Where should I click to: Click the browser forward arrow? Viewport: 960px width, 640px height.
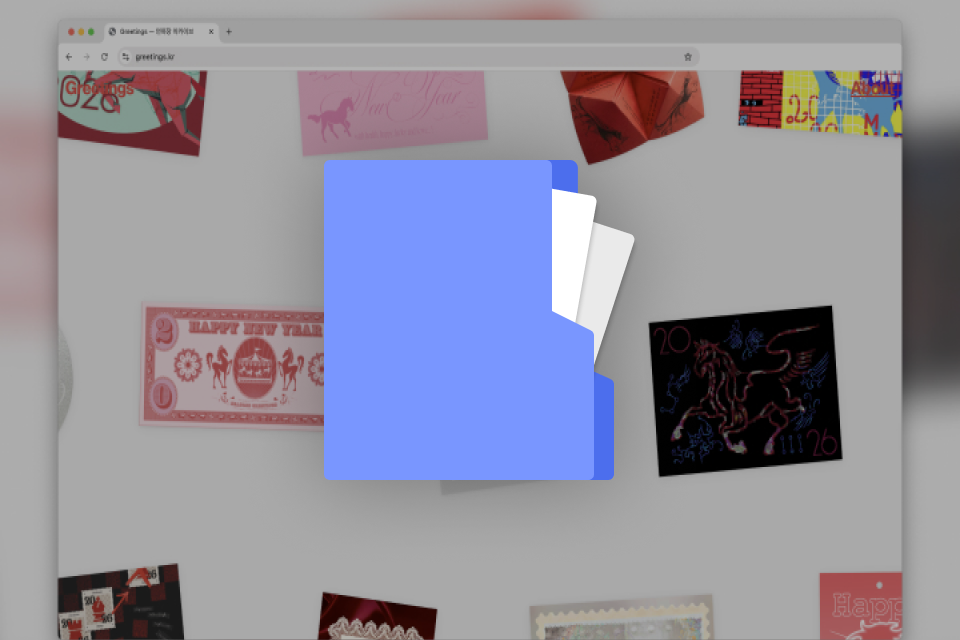86,57
